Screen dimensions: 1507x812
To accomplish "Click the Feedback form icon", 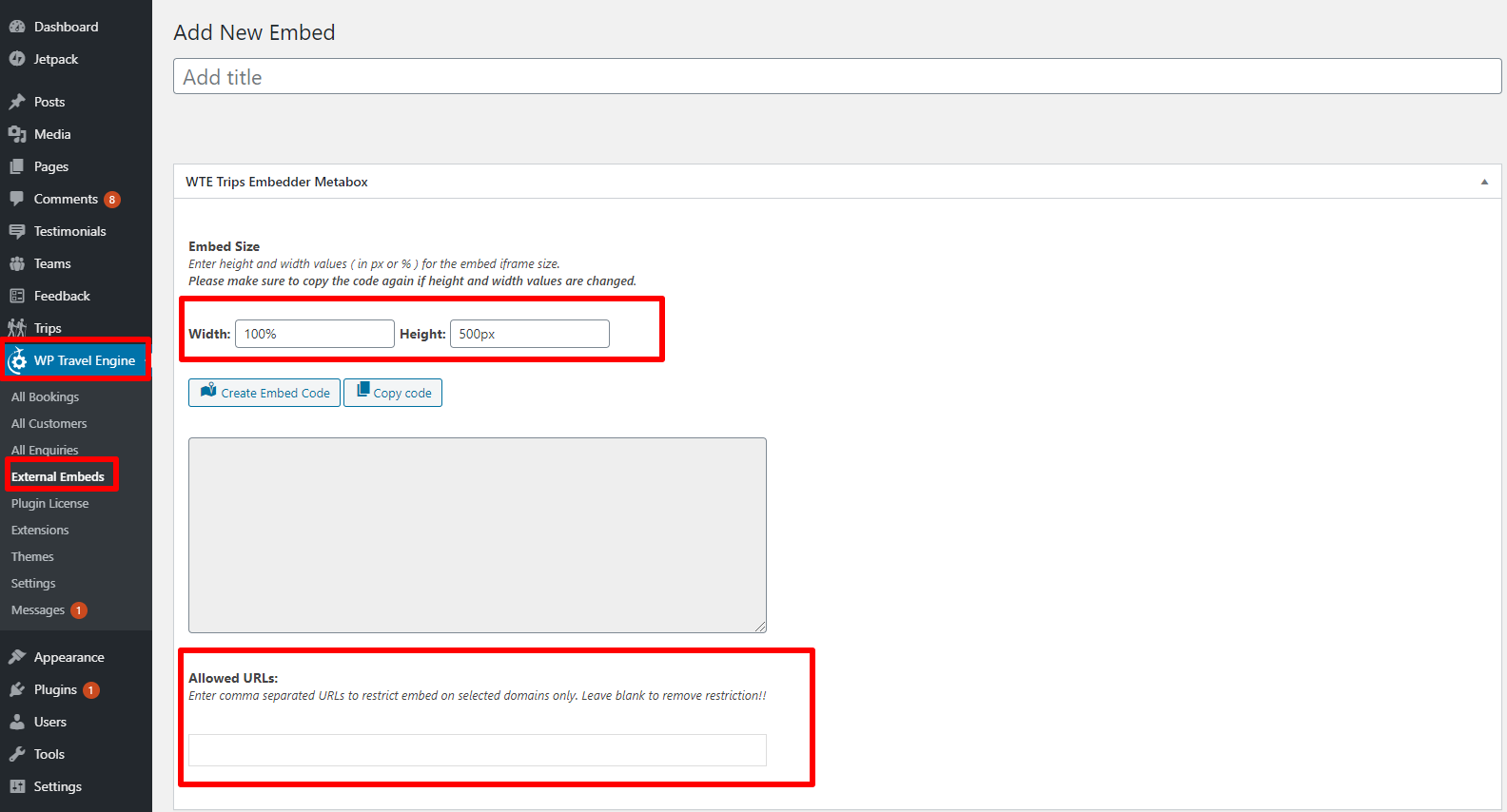I will click(17, 296).
